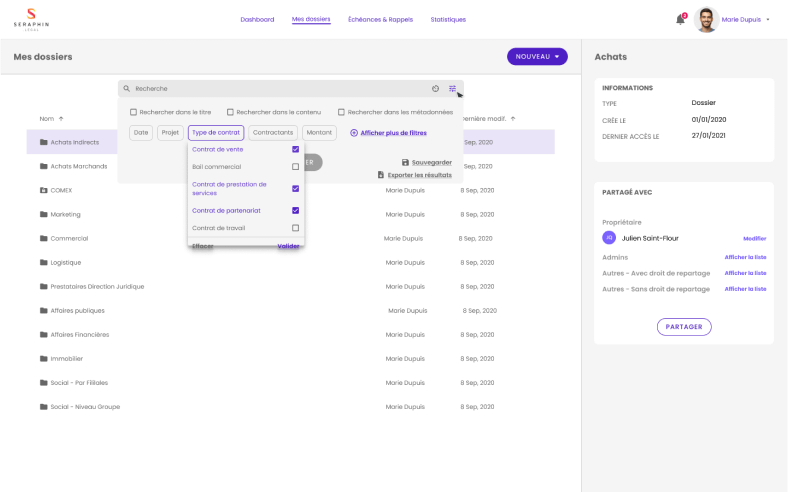Open the search filters settings icon
The height and width of the screenshot is (492, 788).
tap(452, 89)
